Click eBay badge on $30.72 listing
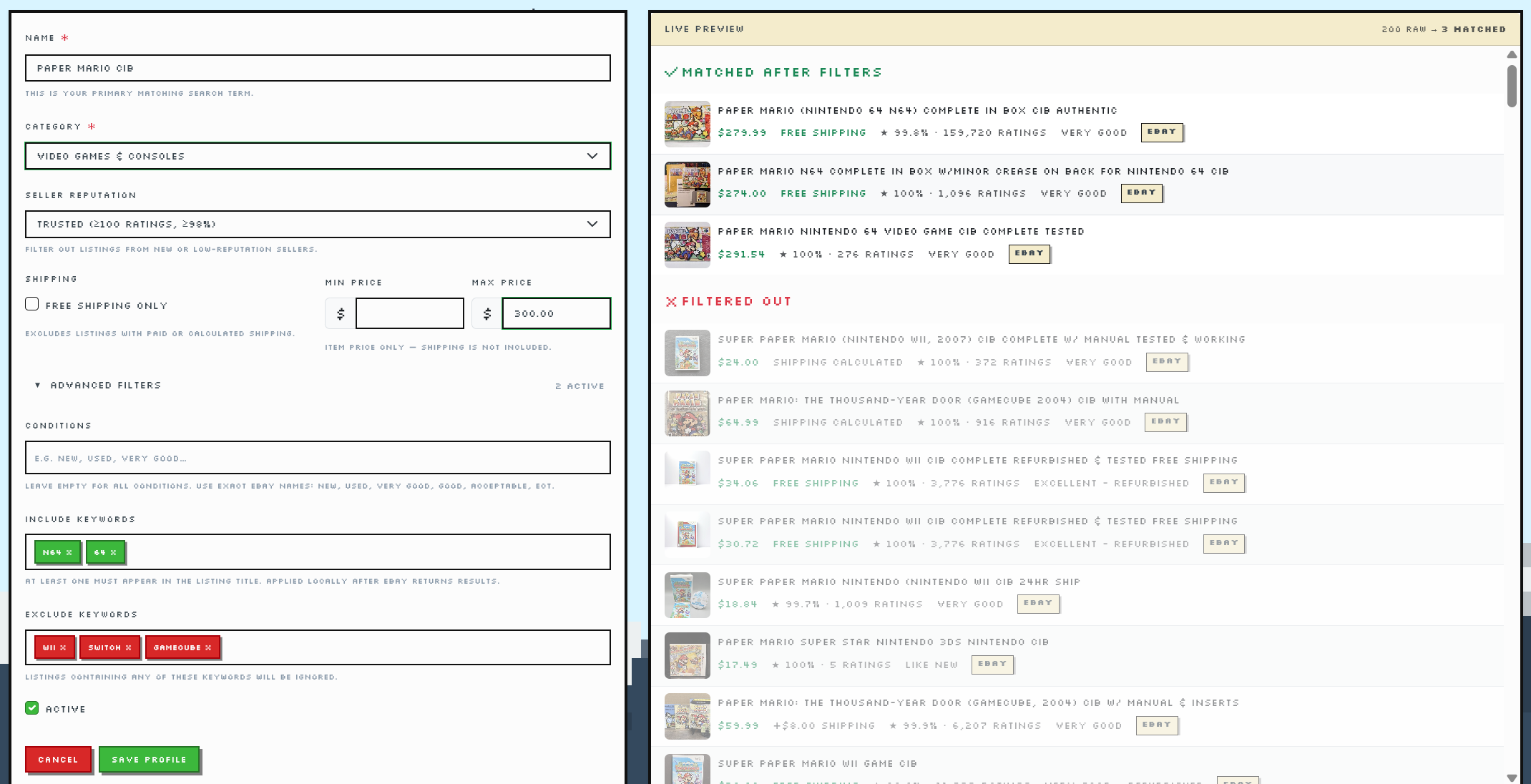 click(x=1224, y=543)
